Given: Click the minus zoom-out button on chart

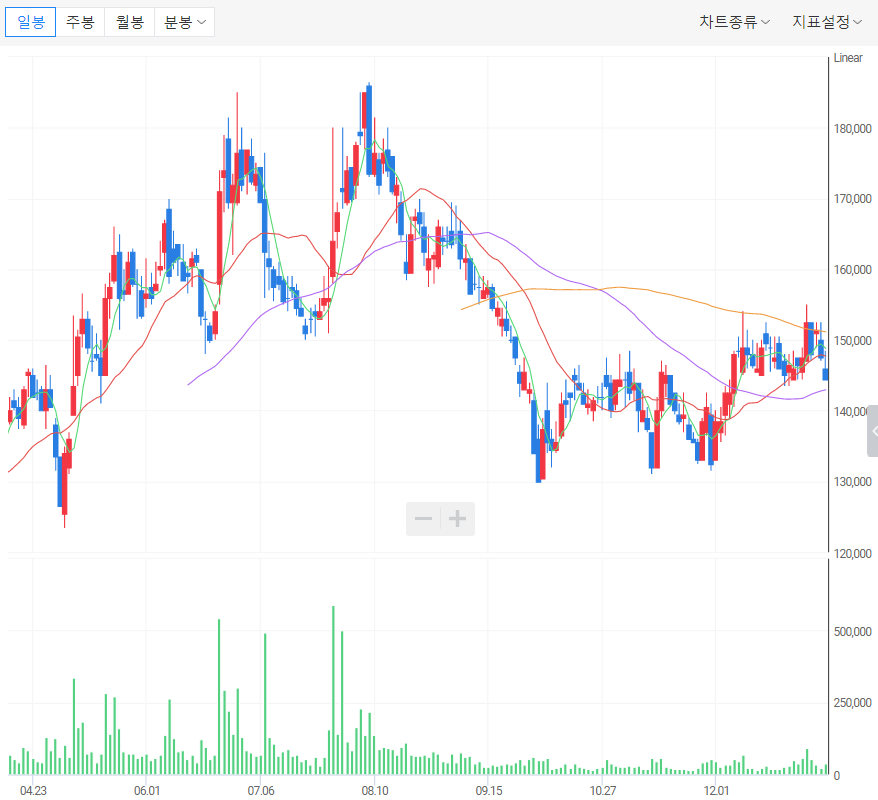Looking at the screenshot, I should tap(423, 519).
